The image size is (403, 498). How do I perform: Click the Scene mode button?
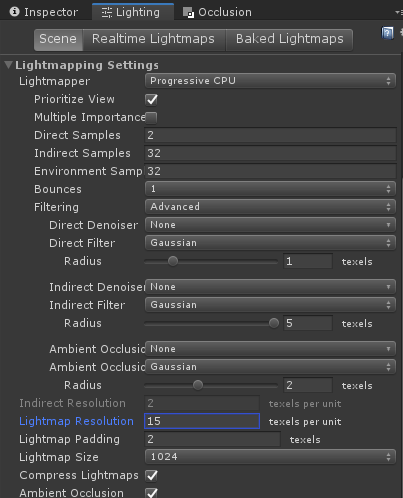point(58,39)
